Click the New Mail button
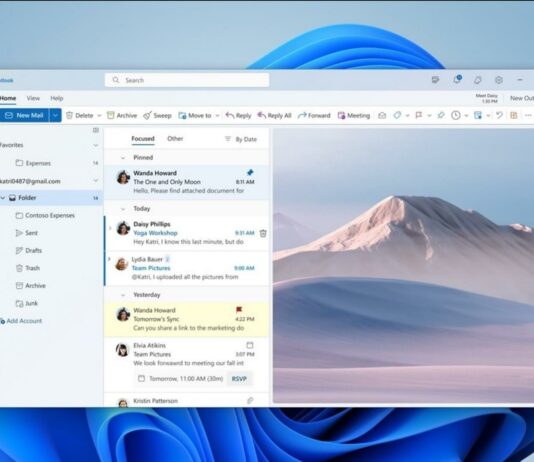534x462 pixels. point(24,115)
